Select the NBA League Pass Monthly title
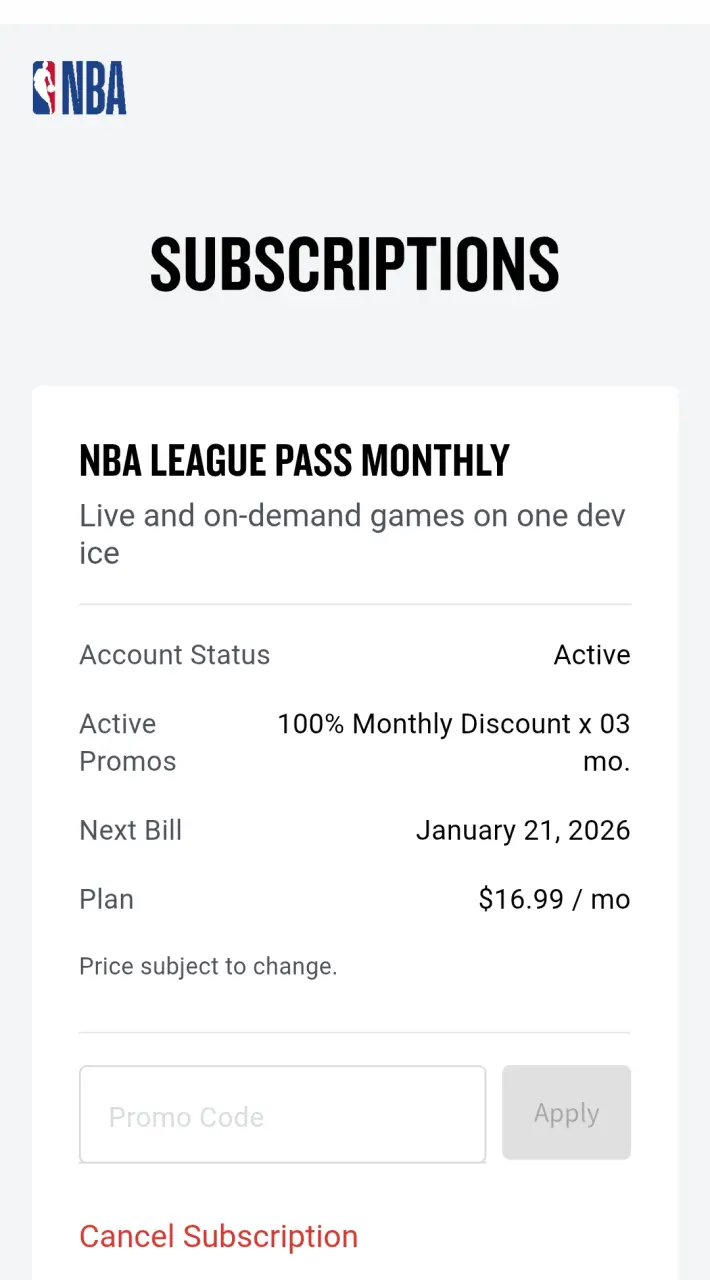This screenshot has height=1280, width=710. pos(295,460)
